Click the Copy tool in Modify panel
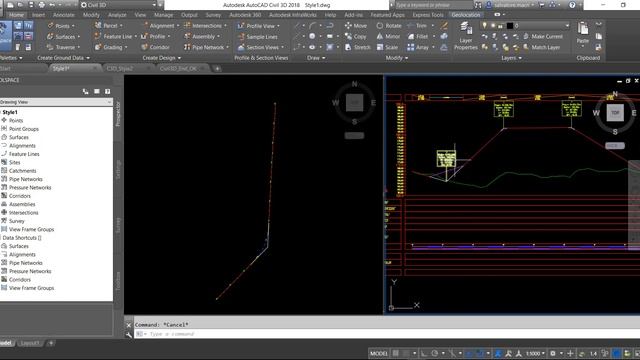The width and height of the screenshot is (640, 360). [x=356, y=36]
